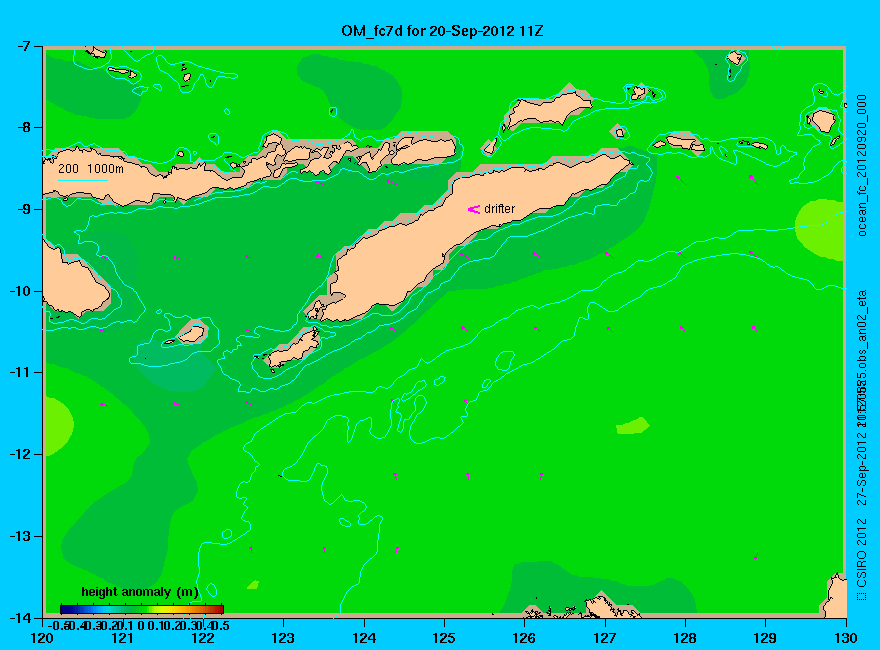Click latitude axis label '-7'
The image size is (880, 650).
tap(22, 46)
